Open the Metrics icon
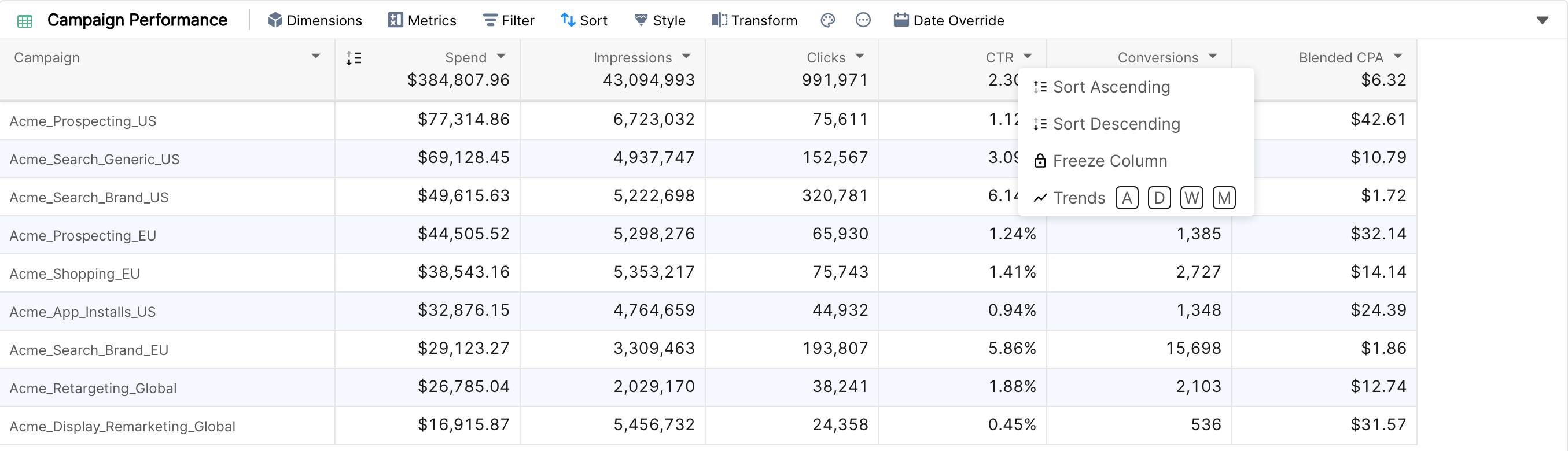Viewport: 1568px width, 451px height. [396, 20]
